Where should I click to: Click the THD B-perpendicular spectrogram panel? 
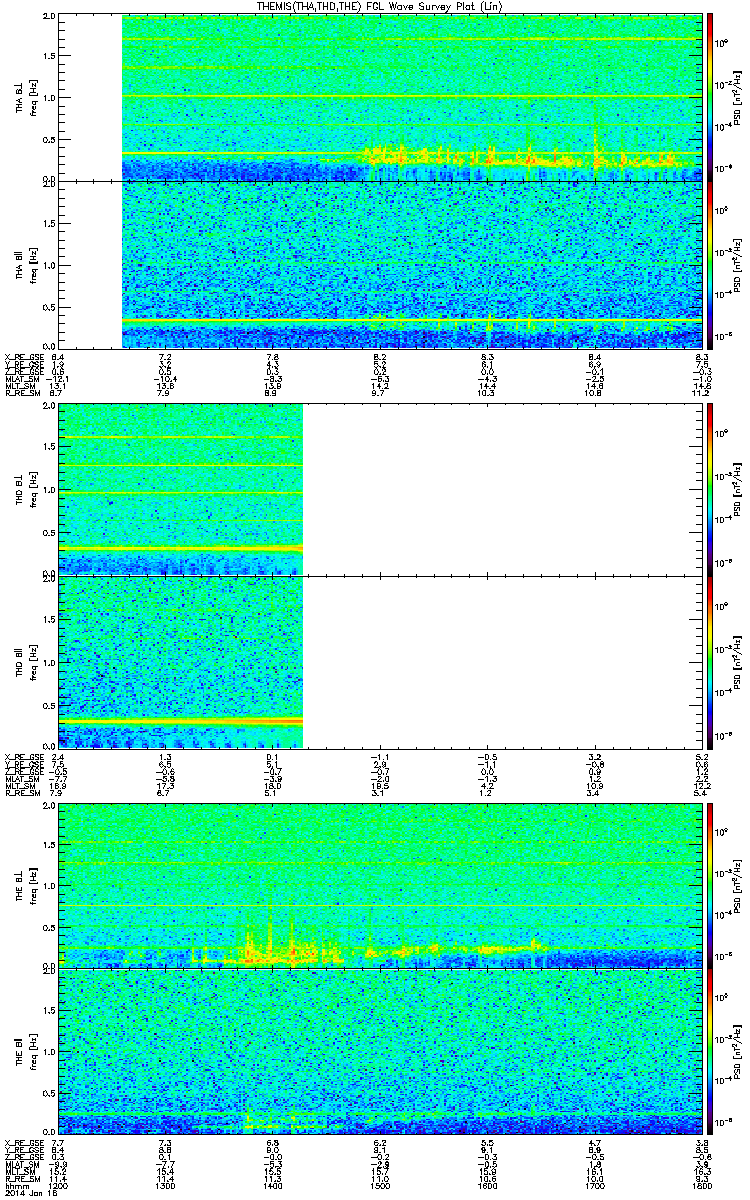click(380, 488)
